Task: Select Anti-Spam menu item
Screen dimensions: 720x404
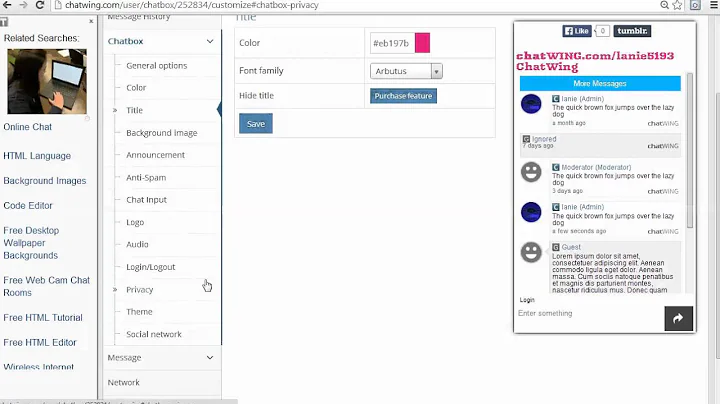Action: [x=146, y=177]
